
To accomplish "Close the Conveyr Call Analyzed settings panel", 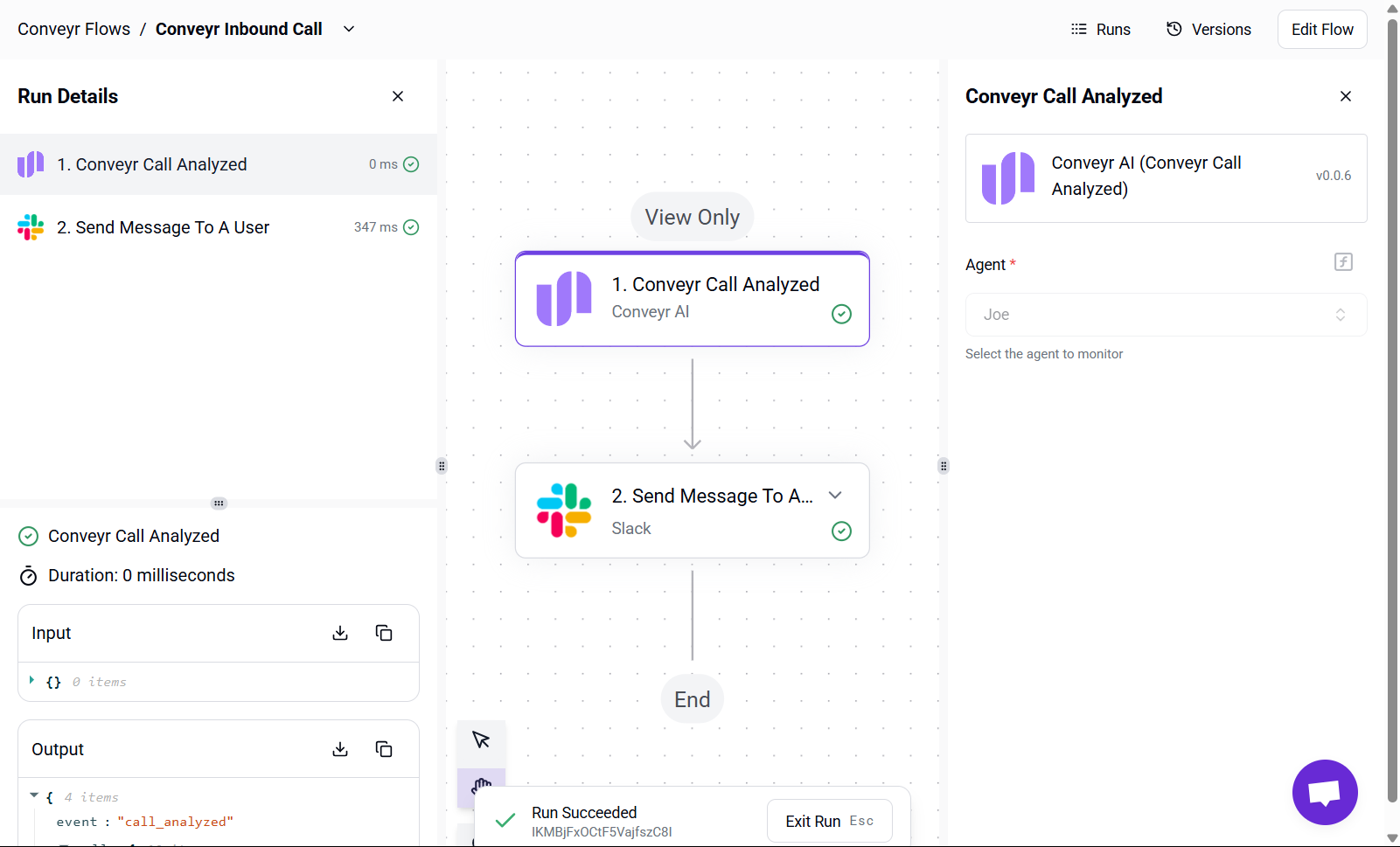I will point(1346,96).
